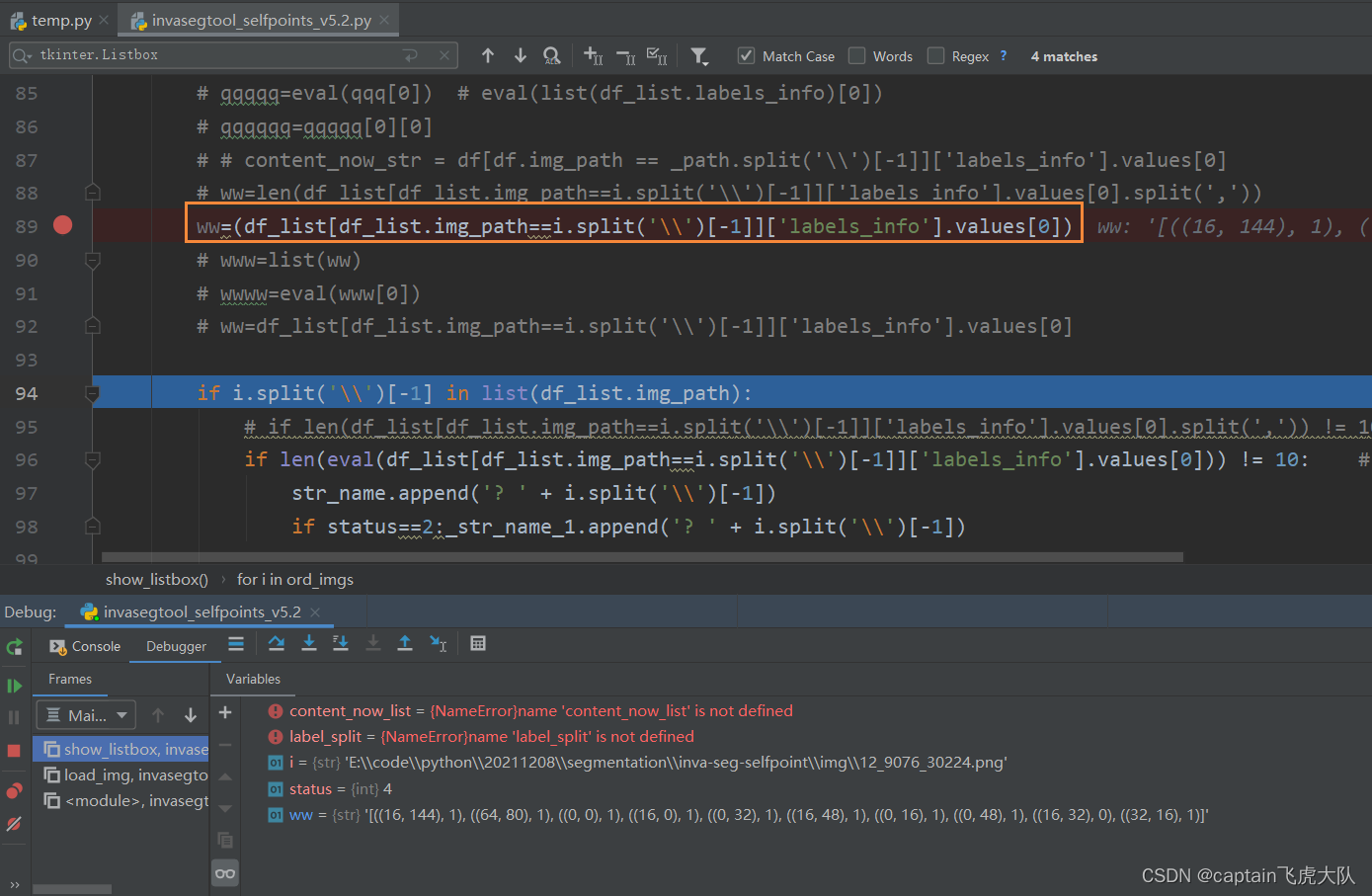Run to cursor position
Screen dimensions: 1372x896
pos(439,644)
